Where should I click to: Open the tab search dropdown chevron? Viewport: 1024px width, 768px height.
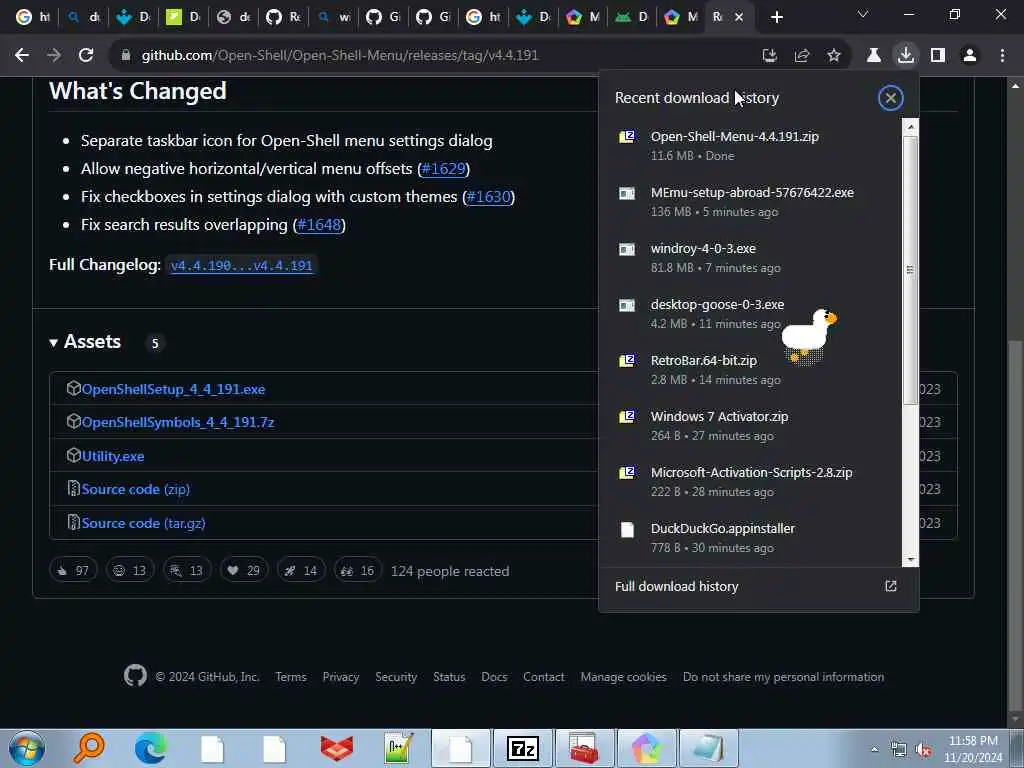click(863, 14)
